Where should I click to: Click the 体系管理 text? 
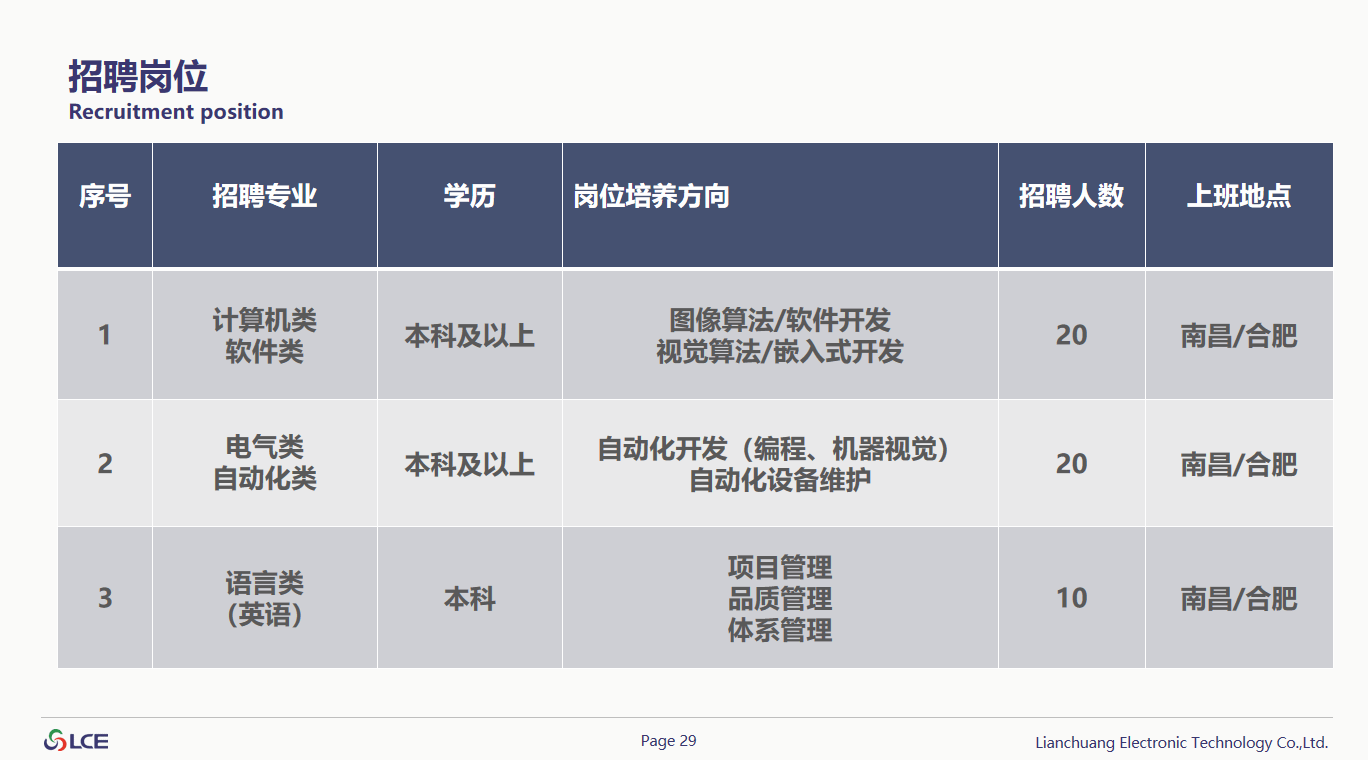(780, 630)
